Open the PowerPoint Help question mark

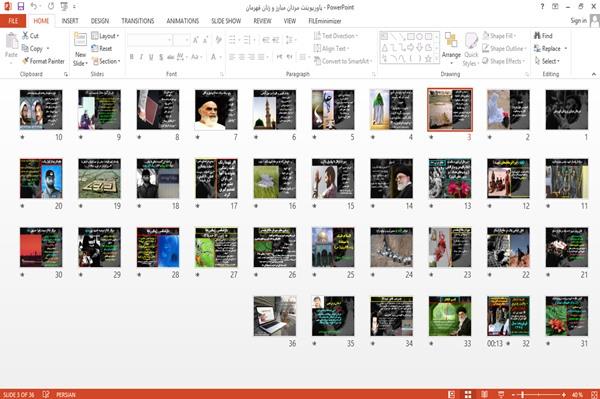[x=542, y=7]
